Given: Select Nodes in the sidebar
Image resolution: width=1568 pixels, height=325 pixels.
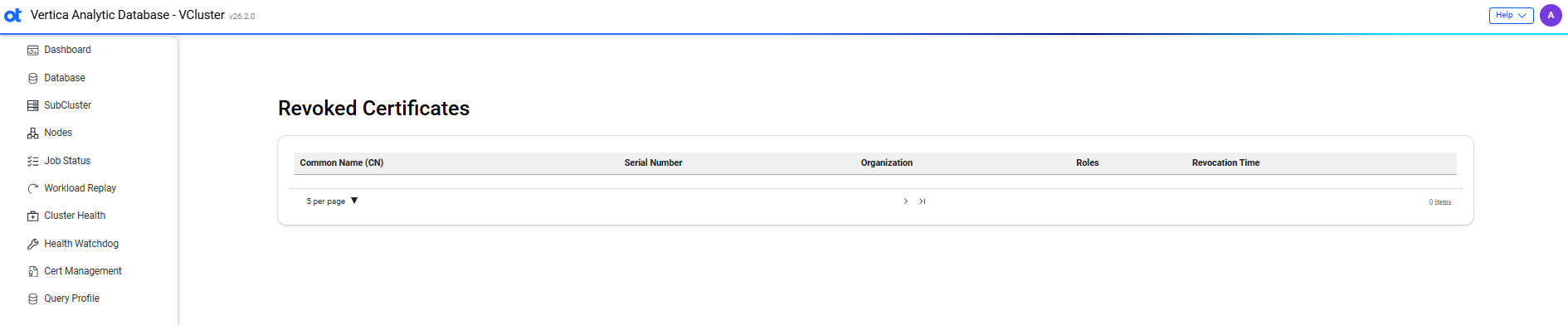Looking at the screenshot, I should pos(58,133).
